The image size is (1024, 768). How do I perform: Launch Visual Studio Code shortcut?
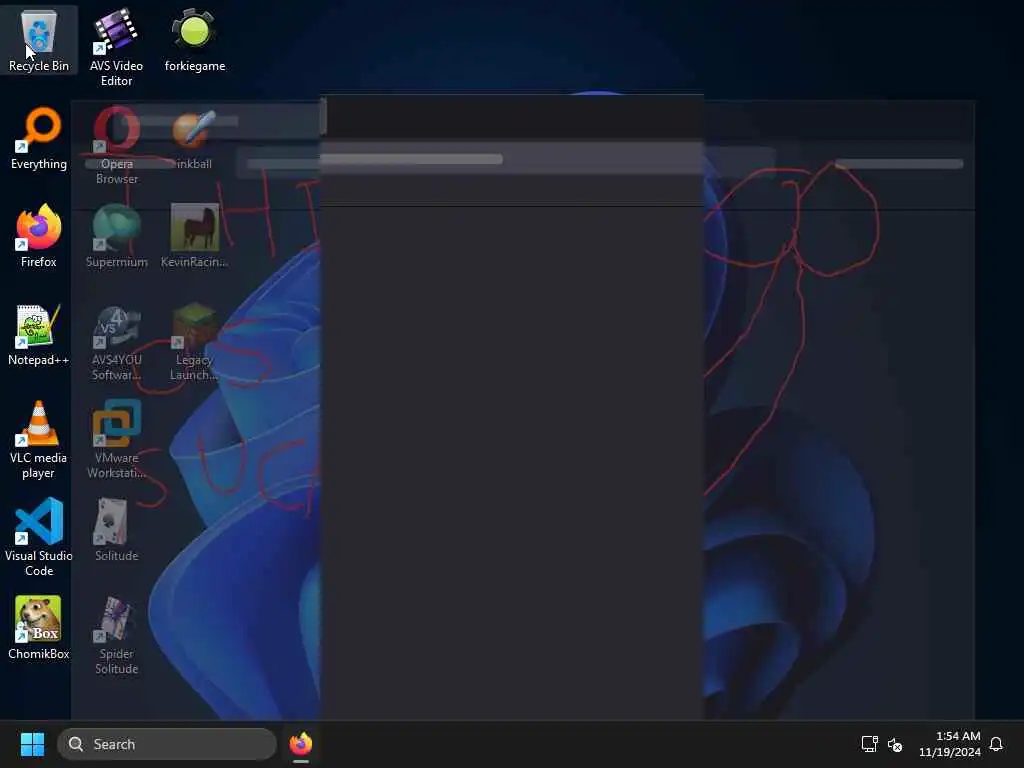[x=39, y=537]
